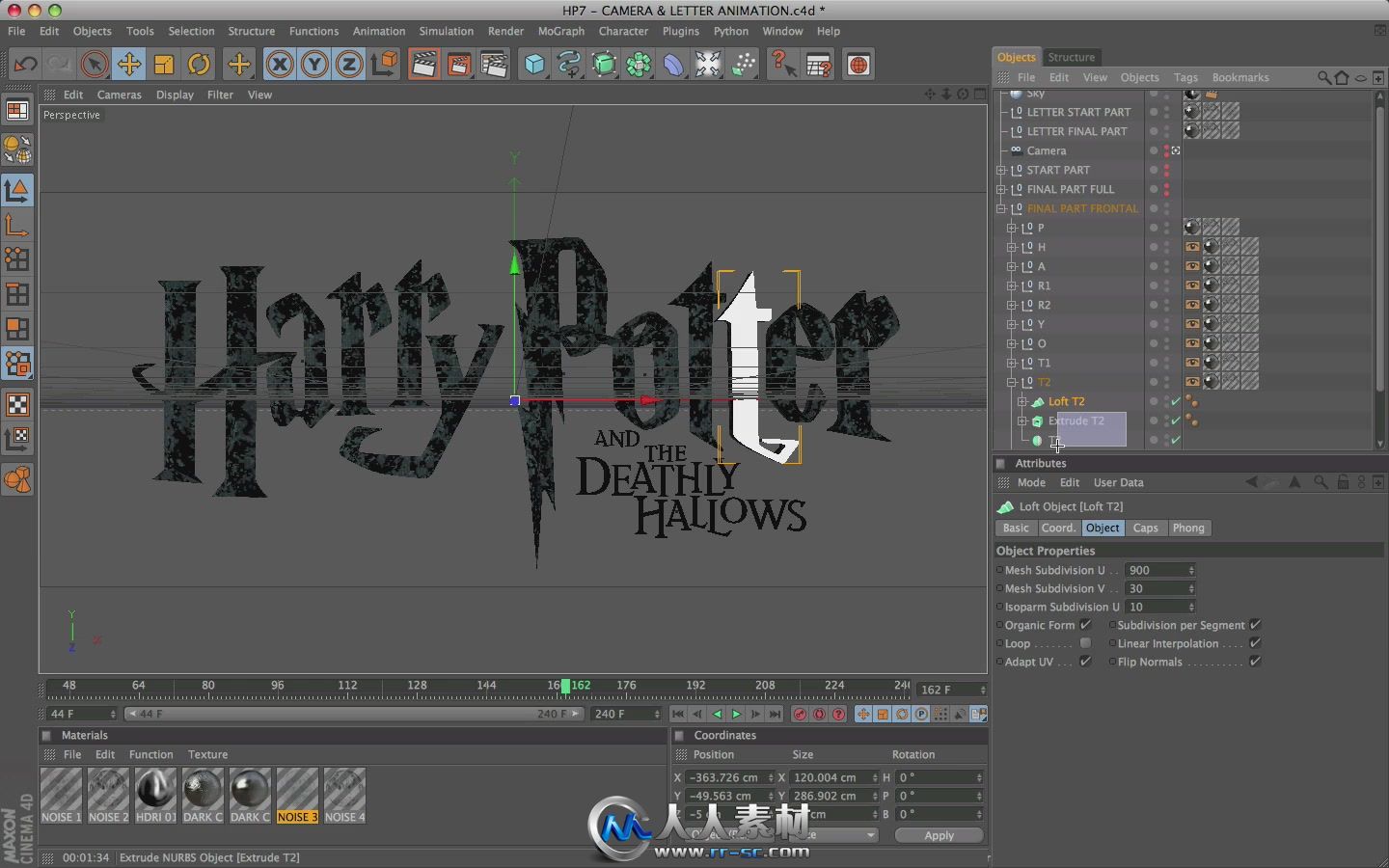
Task: Open the Simulation menu
Action: (x=446, y=31)
